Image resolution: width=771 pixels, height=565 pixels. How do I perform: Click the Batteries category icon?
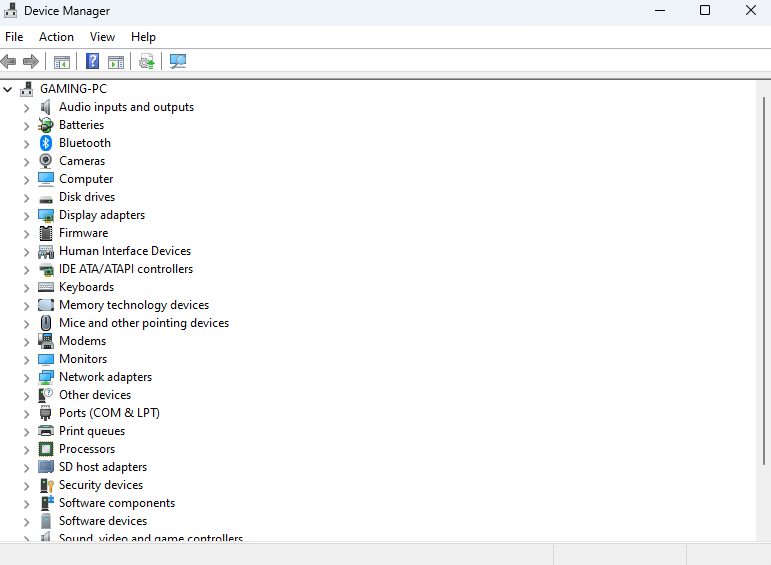pyautogui.click(x=46, y=125)
